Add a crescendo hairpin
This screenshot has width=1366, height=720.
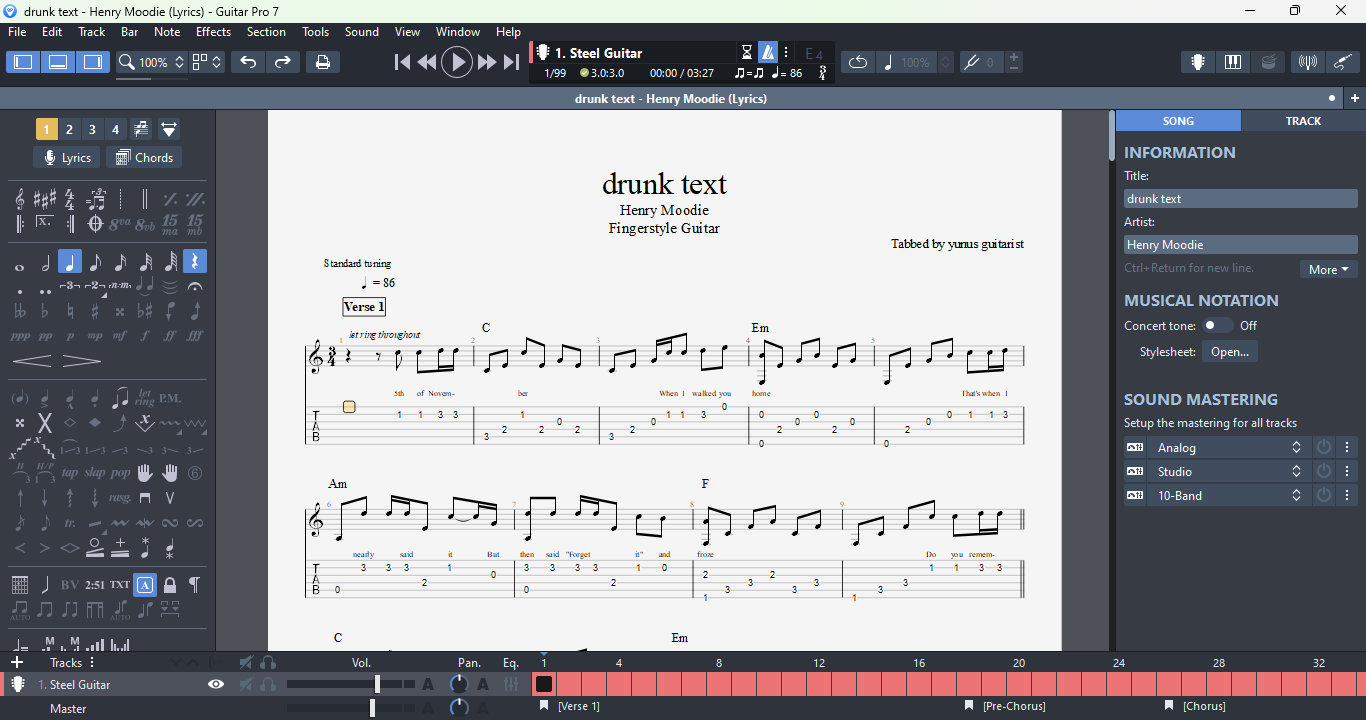pyautogui.click(x=32, y=360)
